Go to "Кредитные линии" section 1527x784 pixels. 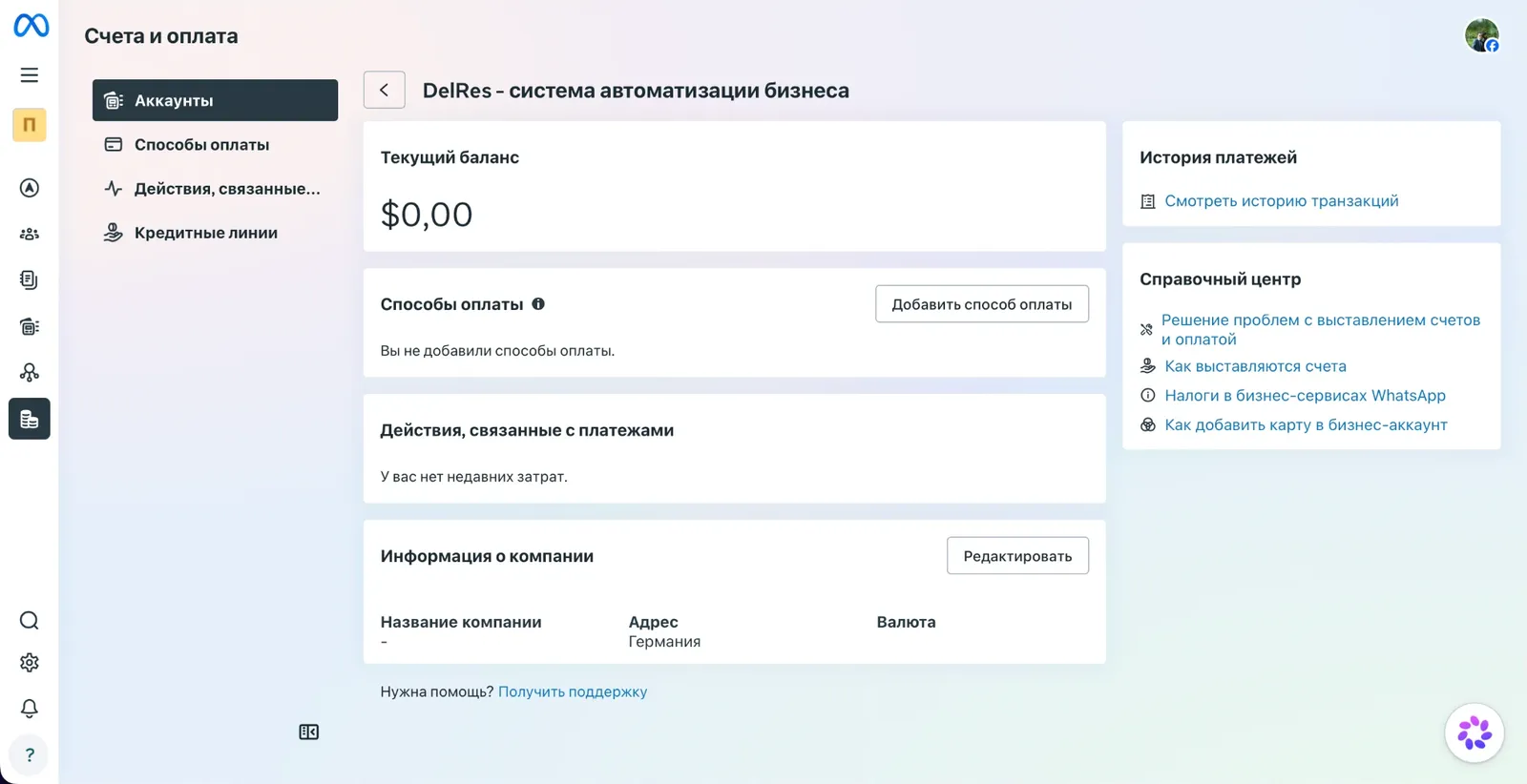[215, 233]
